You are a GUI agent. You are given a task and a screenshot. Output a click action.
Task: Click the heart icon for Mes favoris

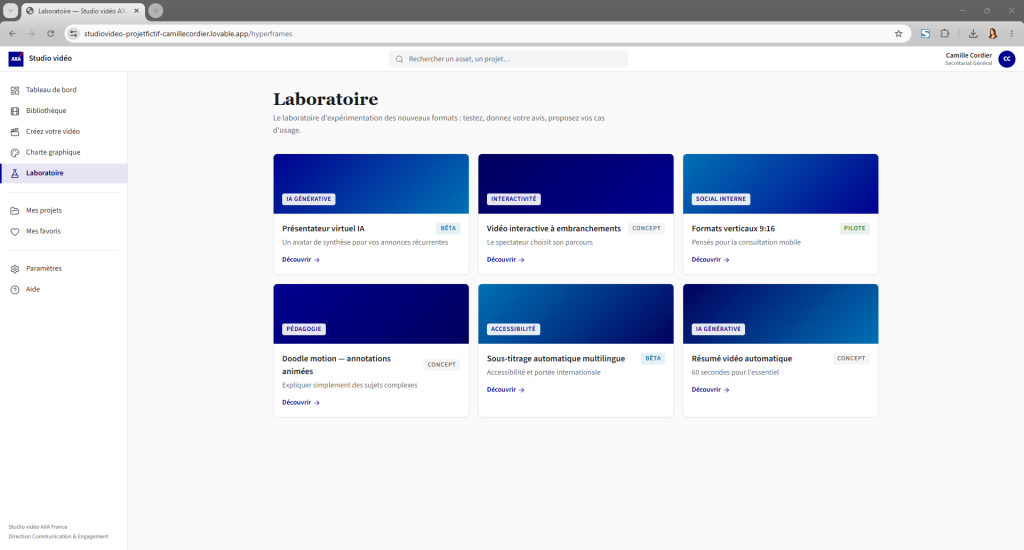tap(14, 231)
